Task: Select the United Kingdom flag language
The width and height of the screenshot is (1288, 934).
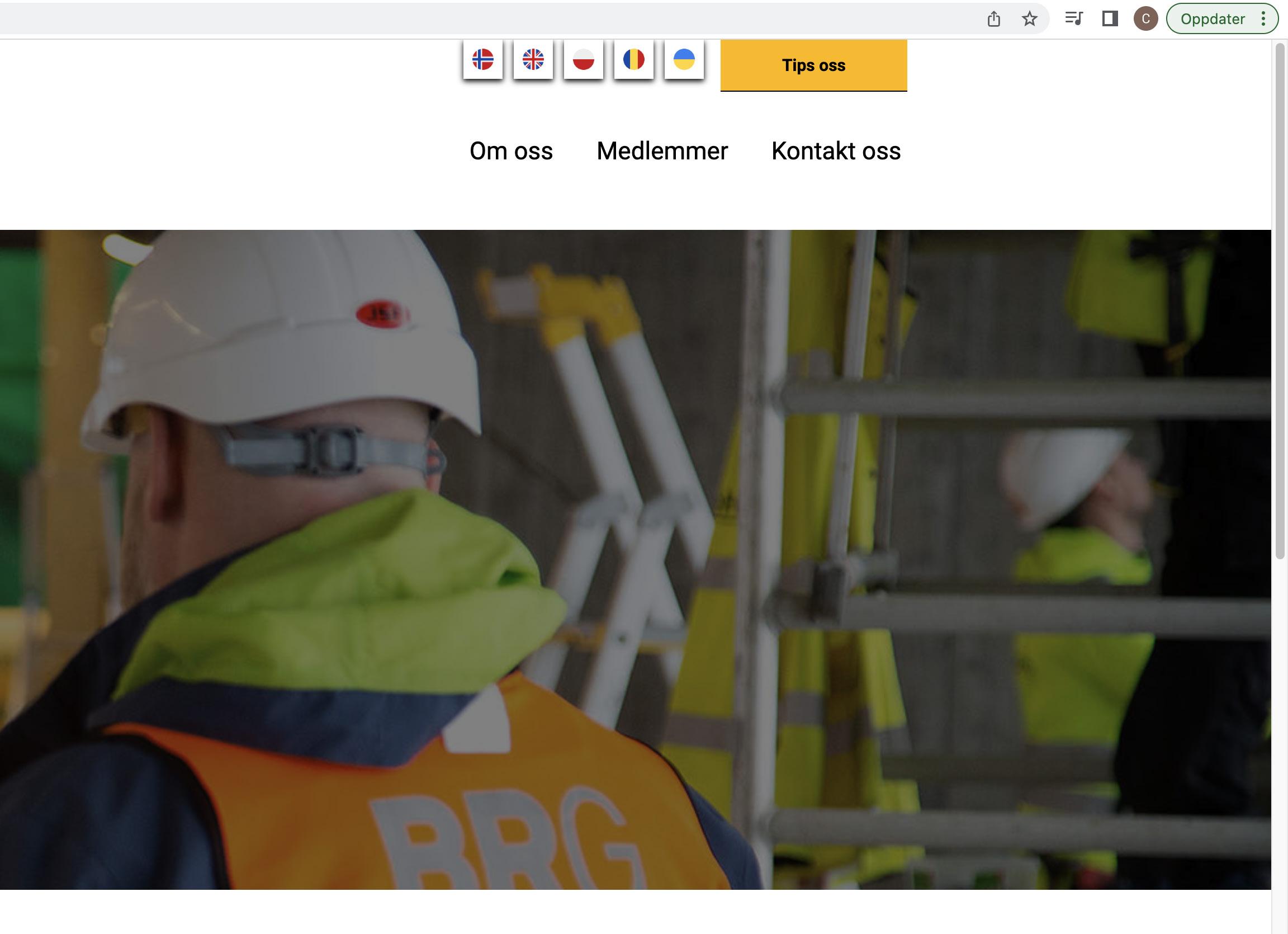Action: 533,60
